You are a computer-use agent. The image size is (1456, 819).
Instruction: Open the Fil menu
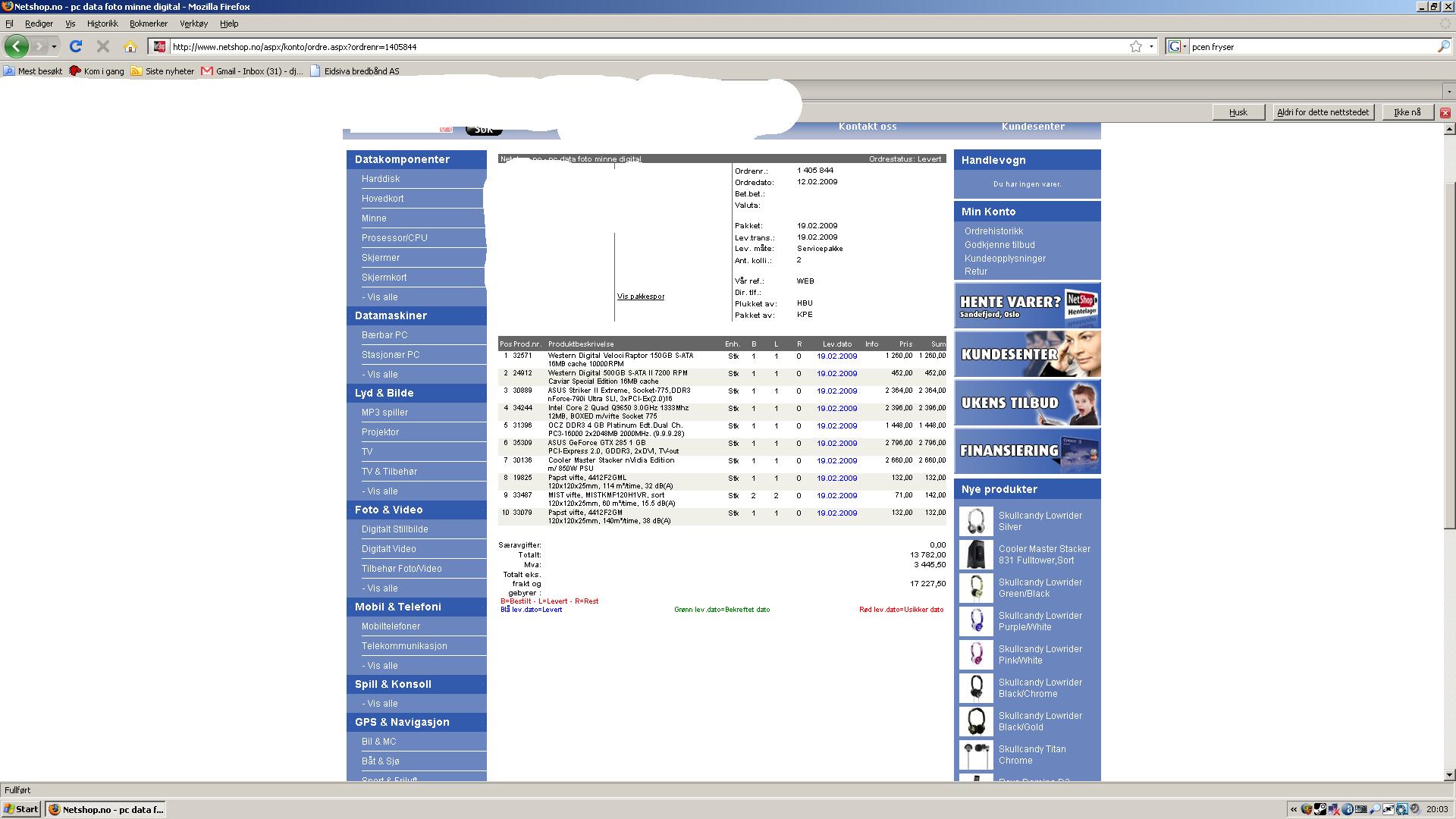coord(9,24)
